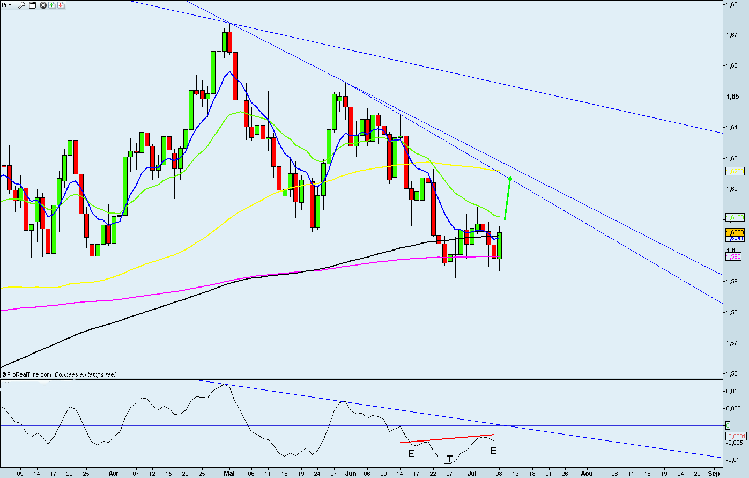Select the red indicator value label
The height and width of the screenshot is (478, 749).
(x=736, y=436)
